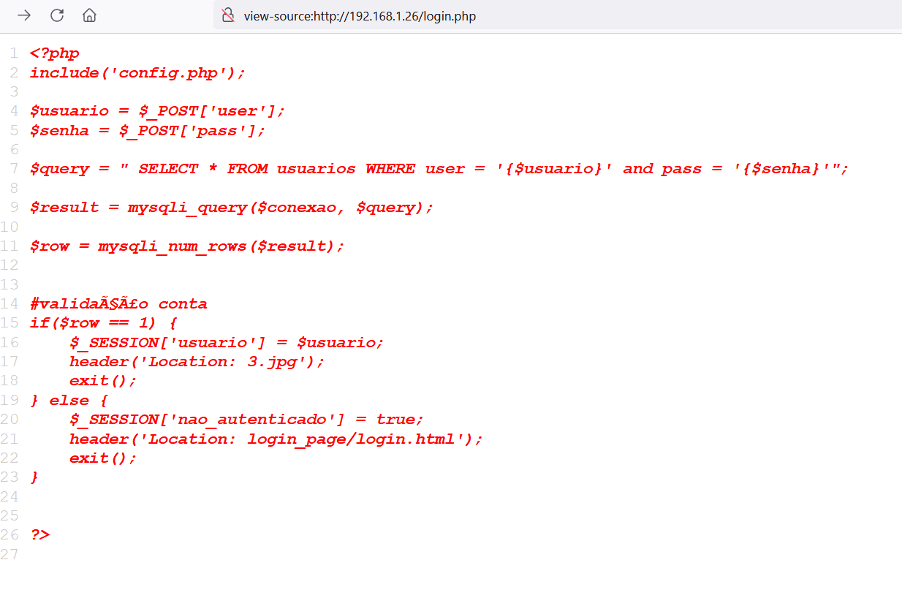The width and height of the screenshot is (902, 598).
Task: Click the SELECT * FROM usuarios query line
Action: click(439, 168)
